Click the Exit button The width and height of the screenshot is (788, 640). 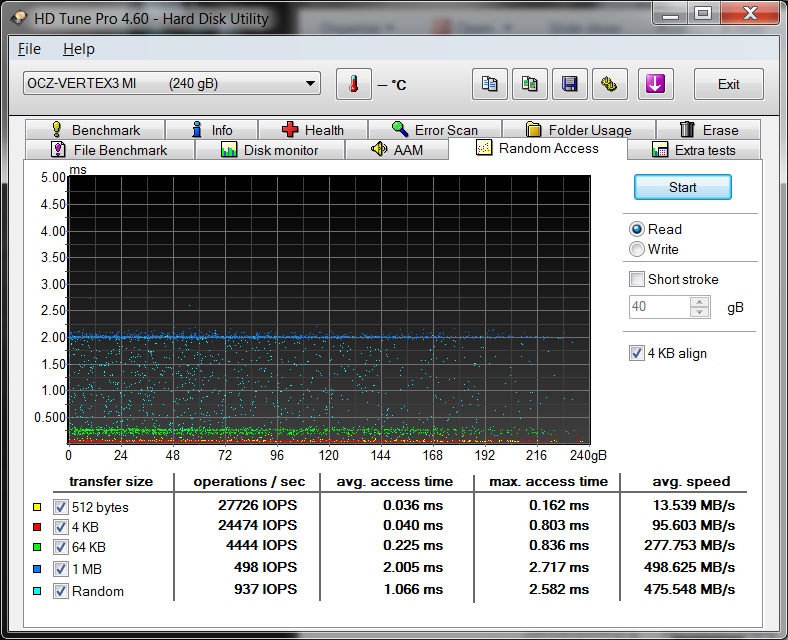pyautogui.click(x=728, y=84)
